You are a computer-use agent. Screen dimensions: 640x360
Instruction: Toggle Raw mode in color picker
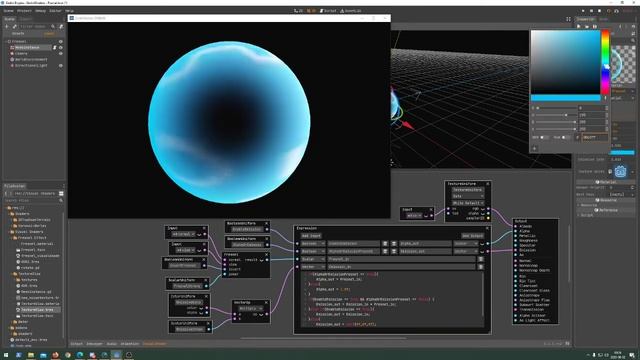pyautogui.click(x=565, y=138)
